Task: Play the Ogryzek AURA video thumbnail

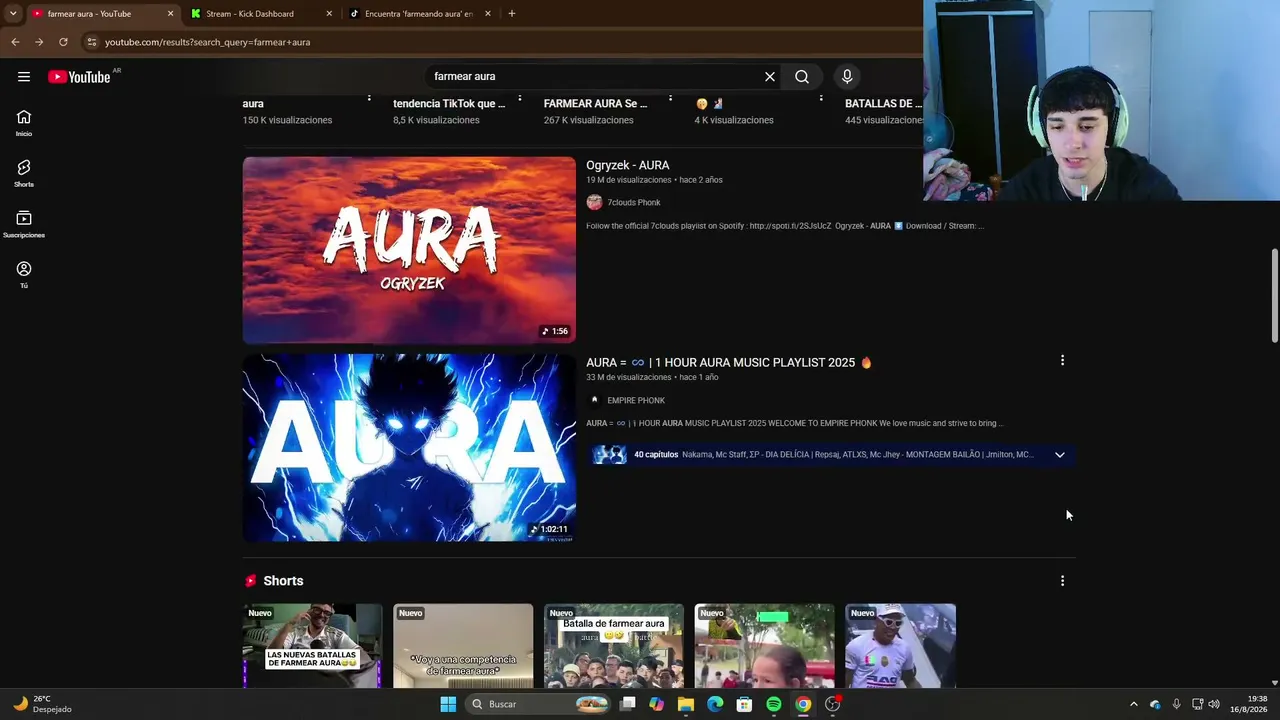Action: pyautogui.click(x=409, y=250)
